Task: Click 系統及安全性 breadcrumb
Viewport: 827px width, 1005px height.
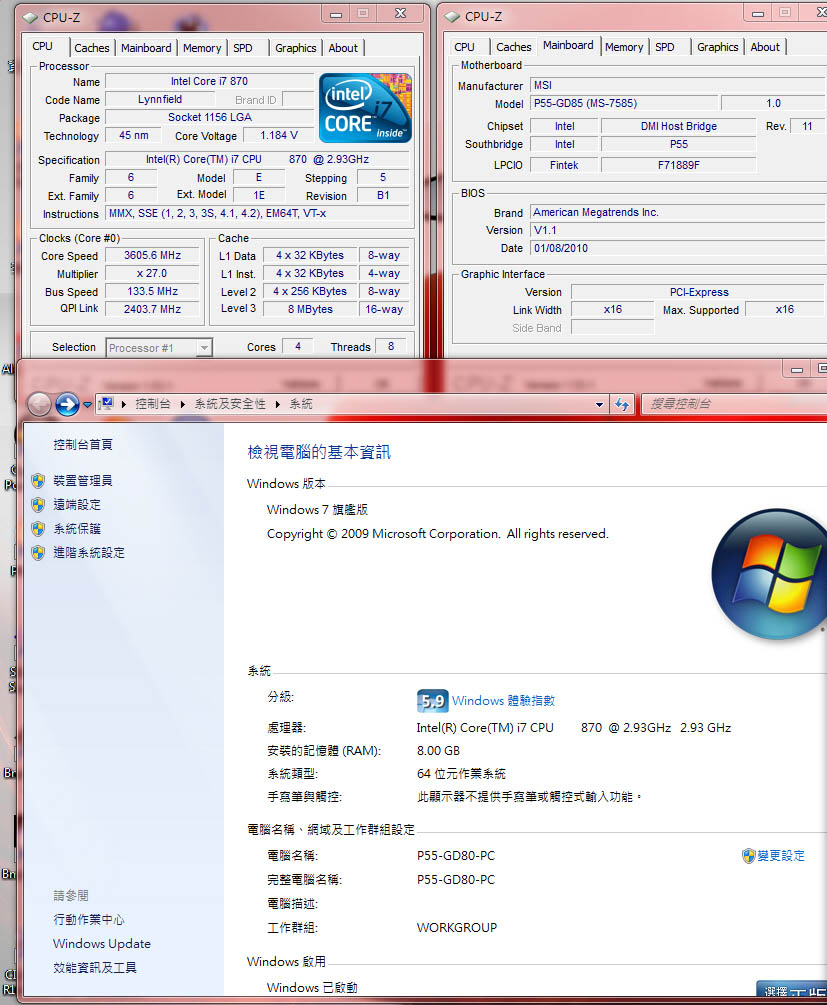Action: pyautogui.click(x=230, y=404)
